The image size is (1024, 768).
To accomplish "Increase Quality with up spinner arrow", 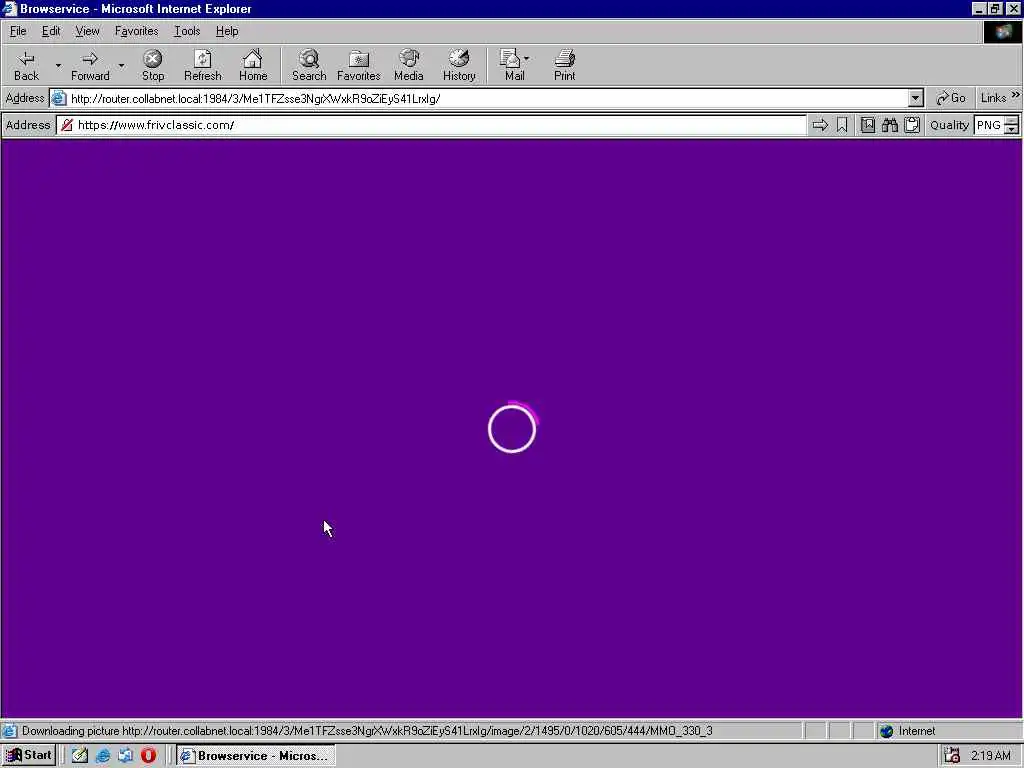I will pos(1012,120).
